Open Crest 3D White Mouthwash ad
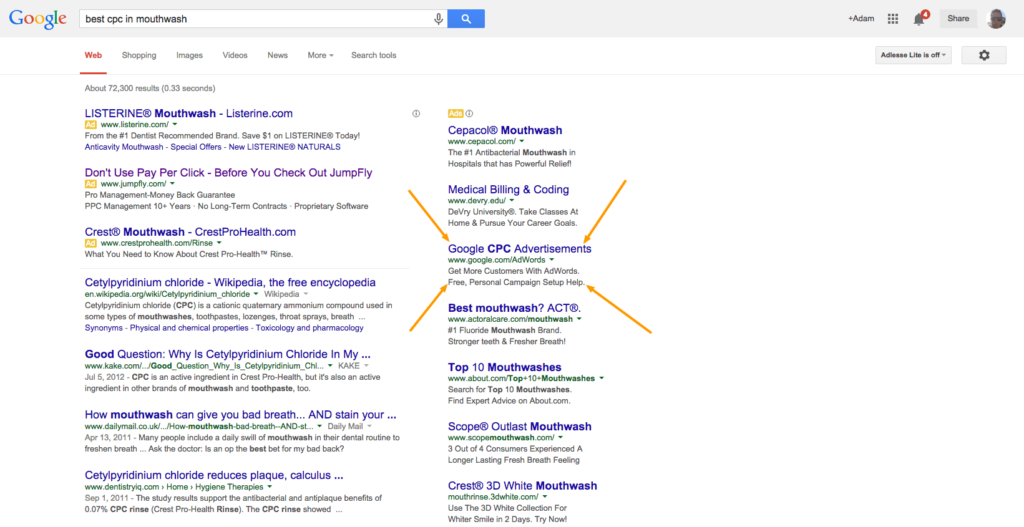Screen dimensions: 1024x527 (522, 486)
